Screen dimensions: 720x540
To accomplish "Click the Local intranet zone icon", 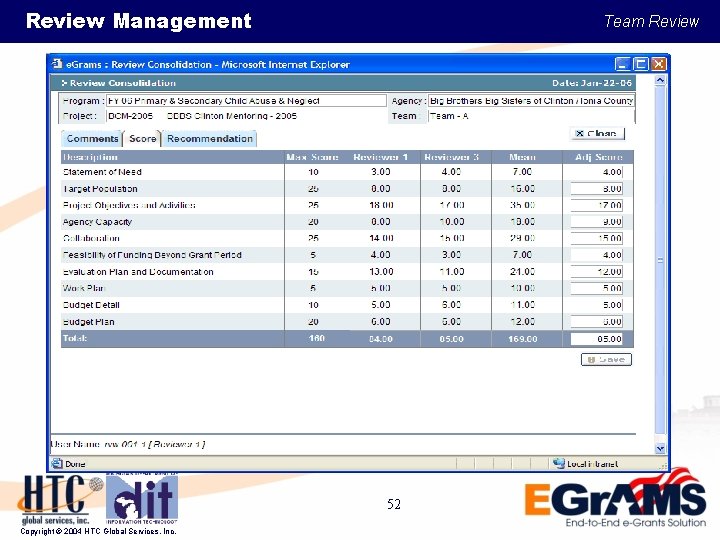I will 559,463.
